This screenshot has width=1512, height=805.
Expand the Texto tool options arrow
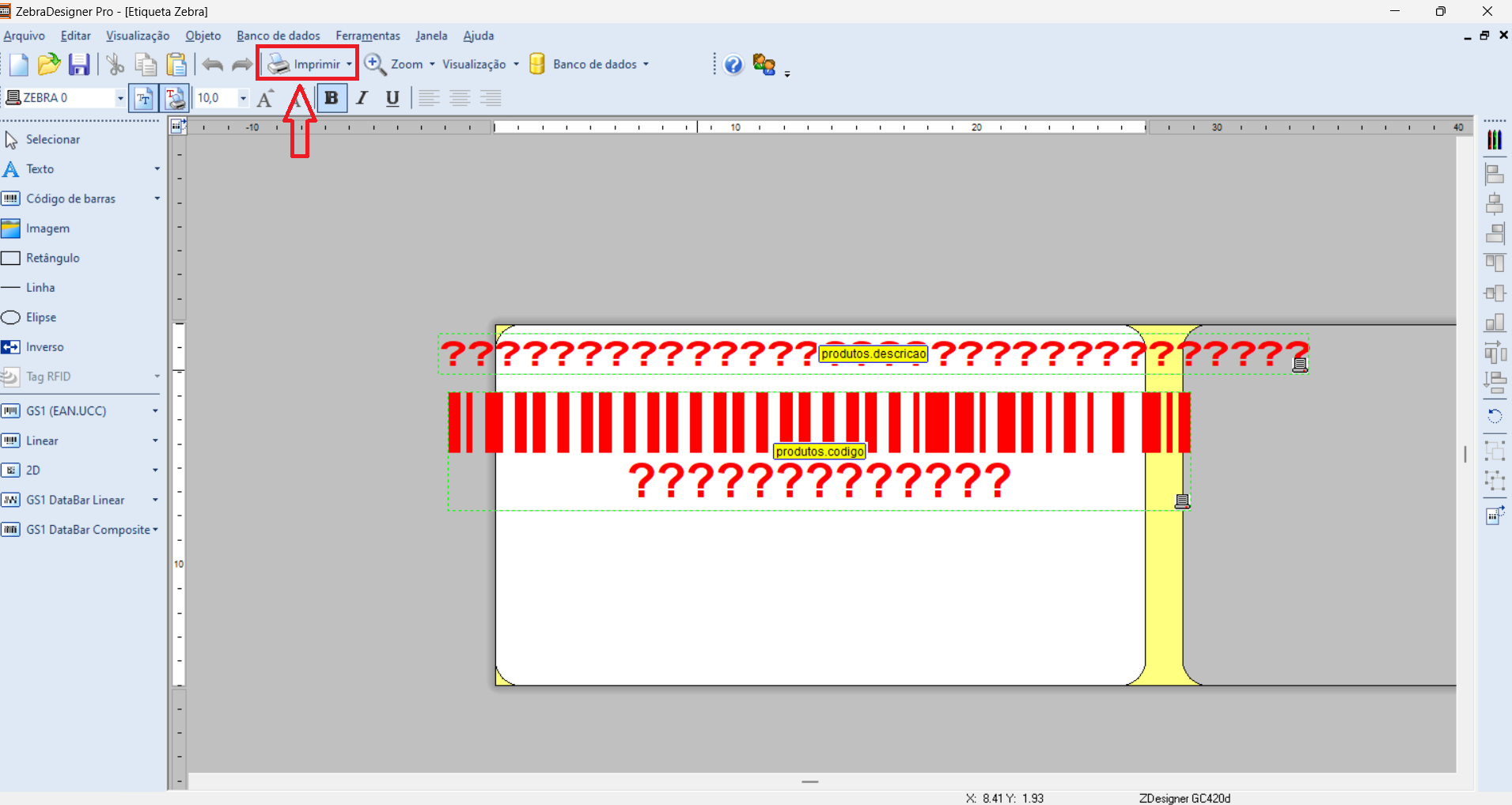click(157, 169)
